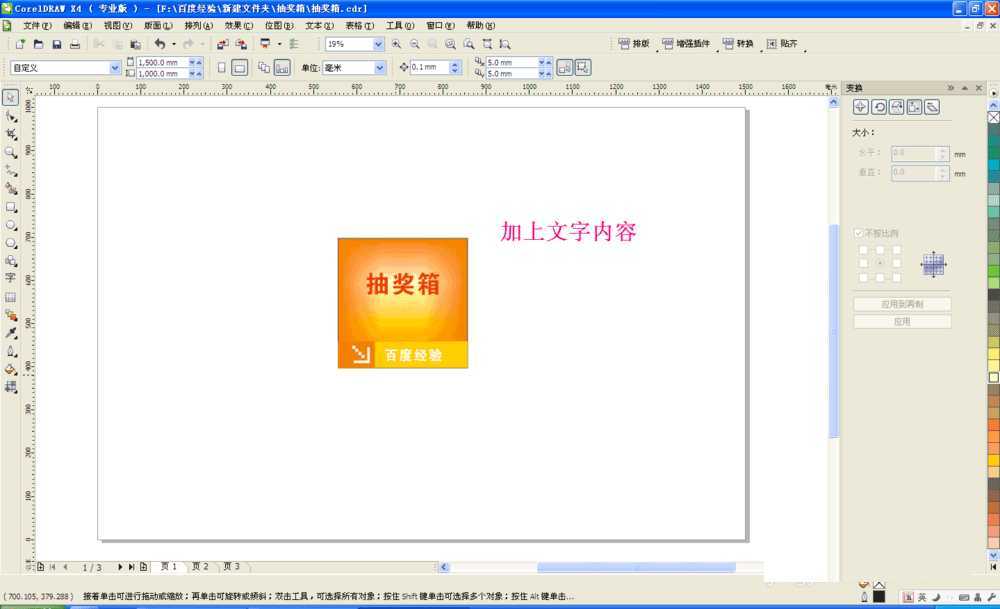The height and width of the screenshot is (609, 1000).
Task: Switch to the 页 2 page tab
Action: pos(199,566)
